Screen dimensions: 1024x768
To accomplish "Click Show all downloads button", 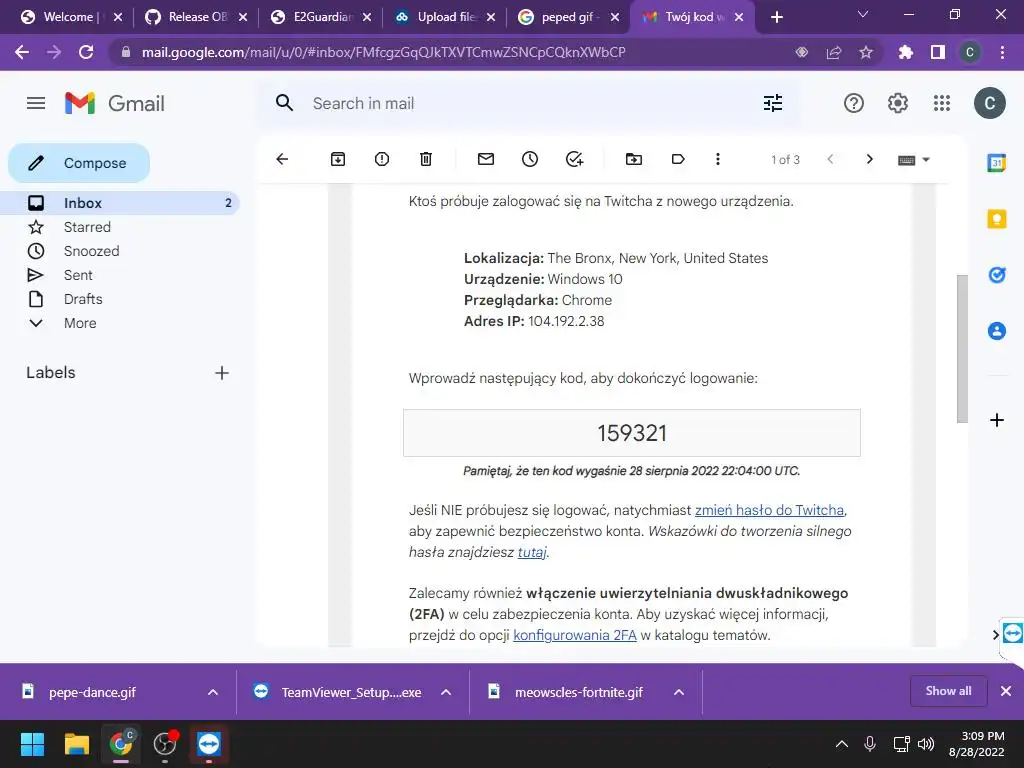I will click(x=948, y=691).
